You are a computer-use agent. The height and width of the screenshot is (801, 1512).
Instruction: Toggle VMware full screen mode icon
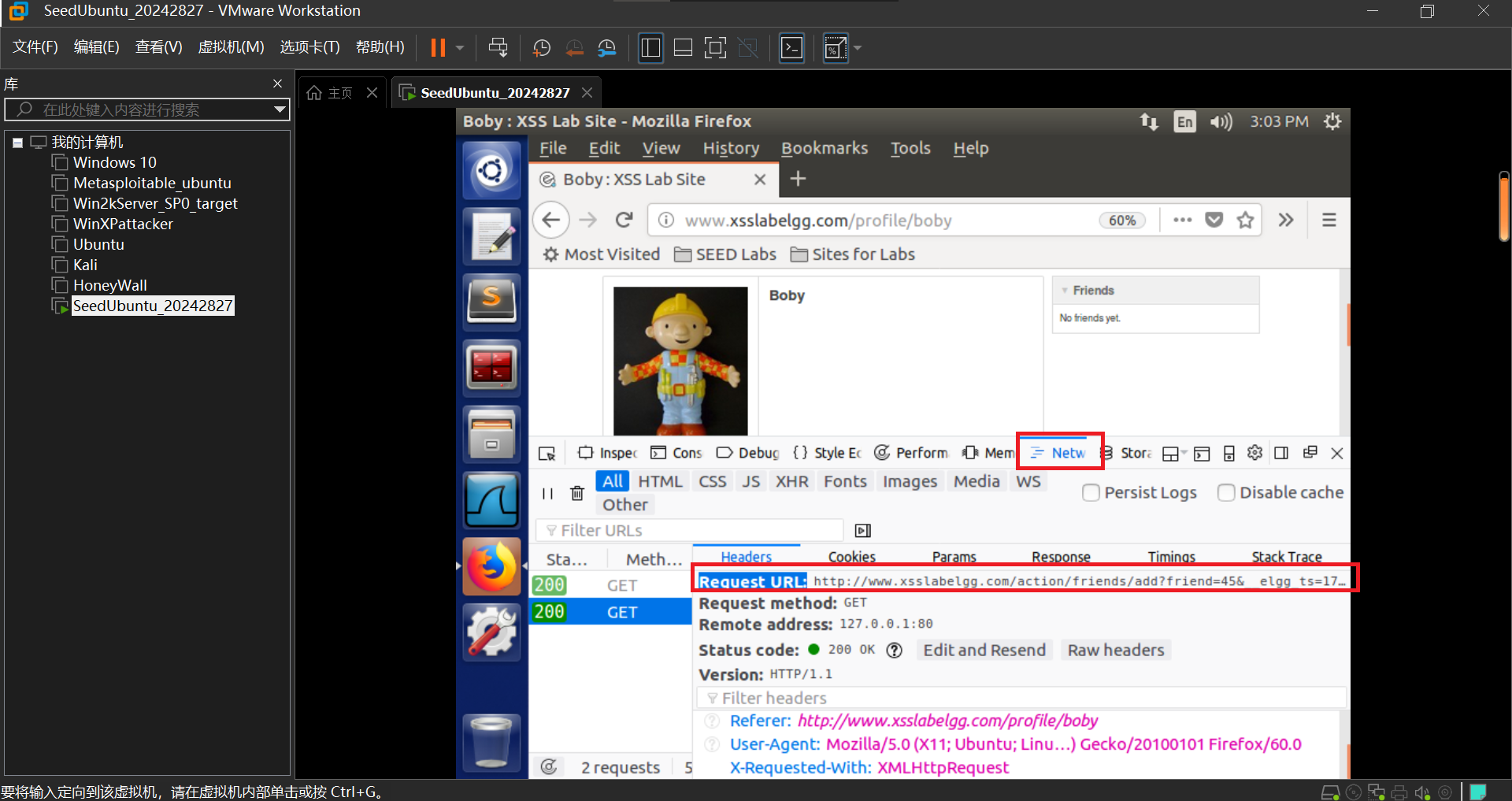(715, 48)
